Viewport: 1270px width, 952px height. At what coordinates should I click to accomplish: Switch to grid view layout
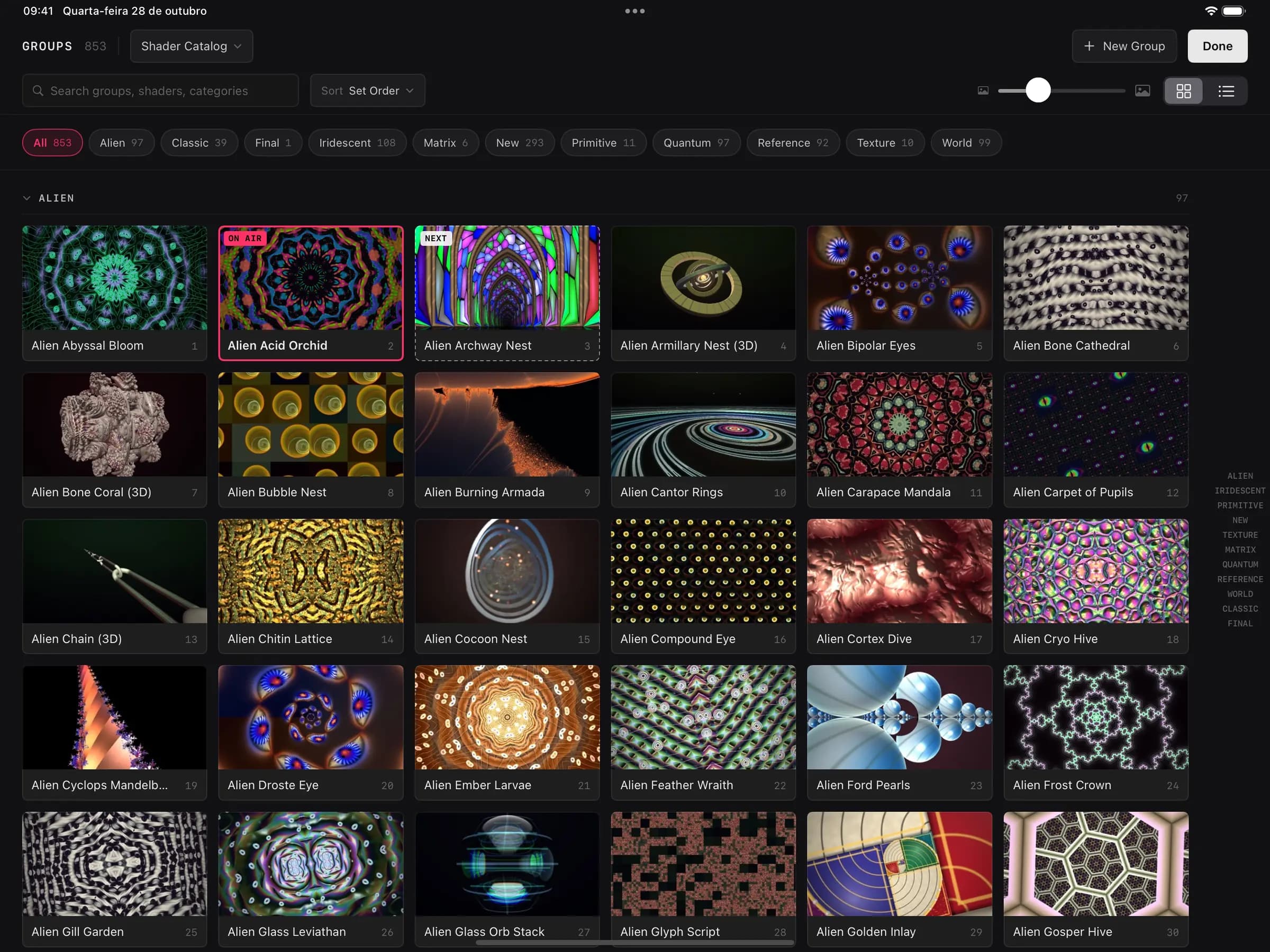point(1183,90)
